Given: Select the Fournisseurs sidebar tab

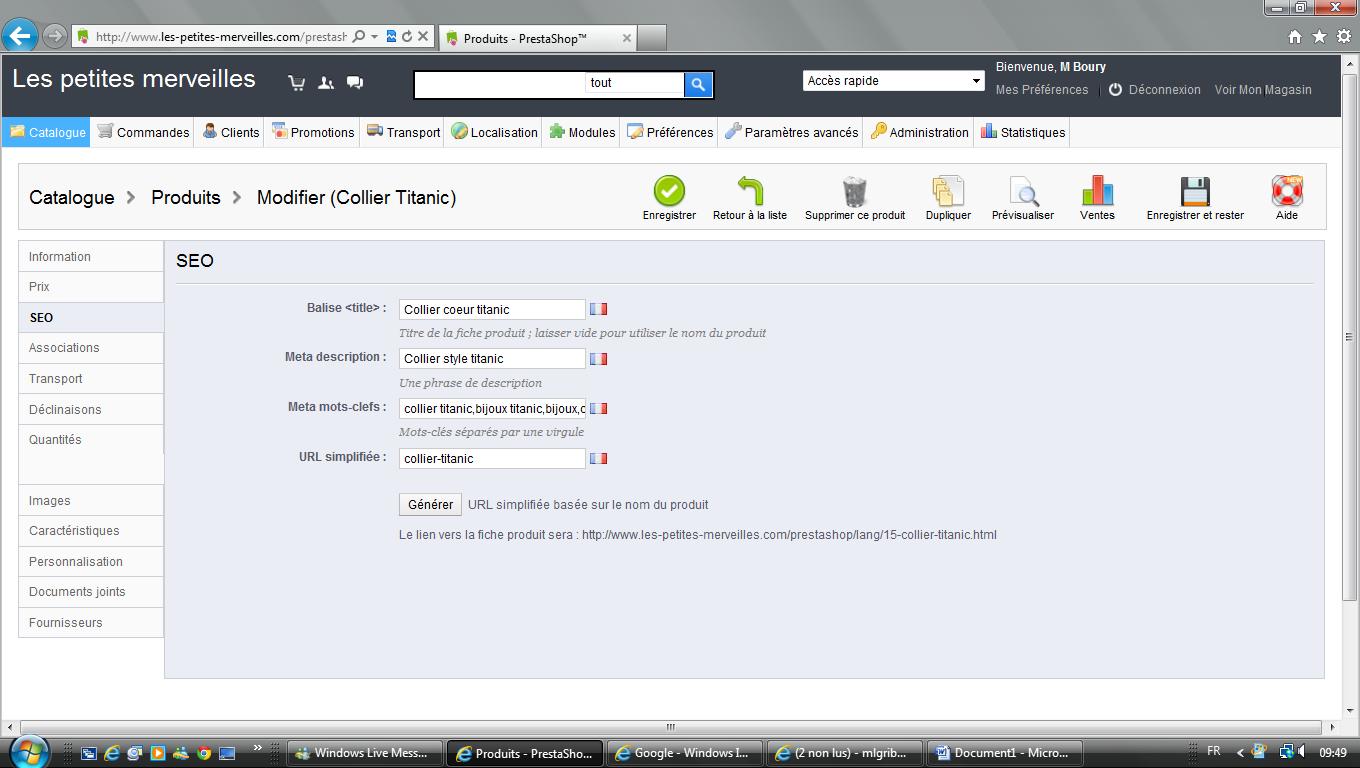Looking at the screenshot, I should pyautogui.click(x=91, y=623).
